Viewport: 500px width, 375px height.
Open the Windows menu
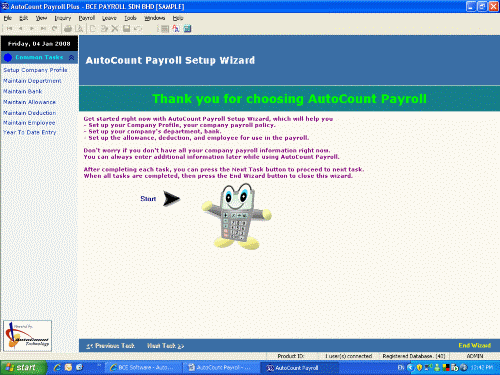pyautogui.click(x=154, y=18)
